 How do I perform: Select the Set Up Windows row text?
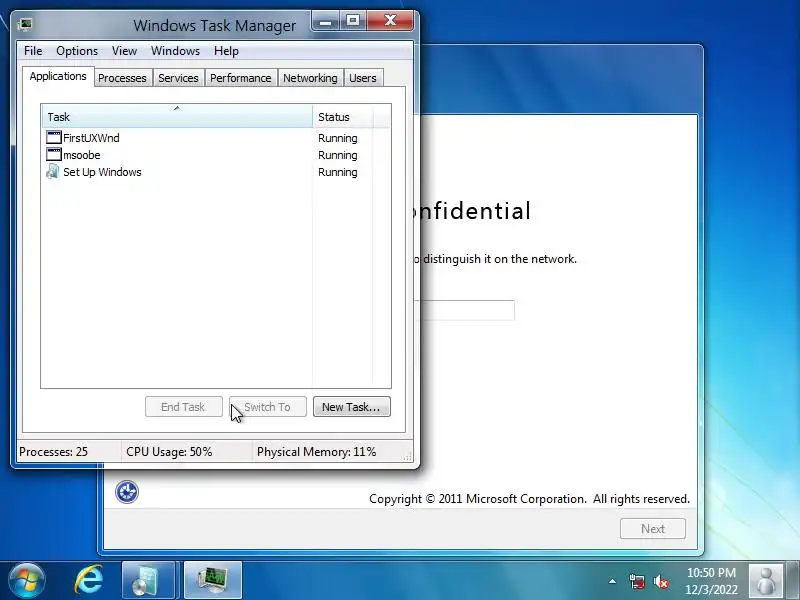tap(102, 172)
